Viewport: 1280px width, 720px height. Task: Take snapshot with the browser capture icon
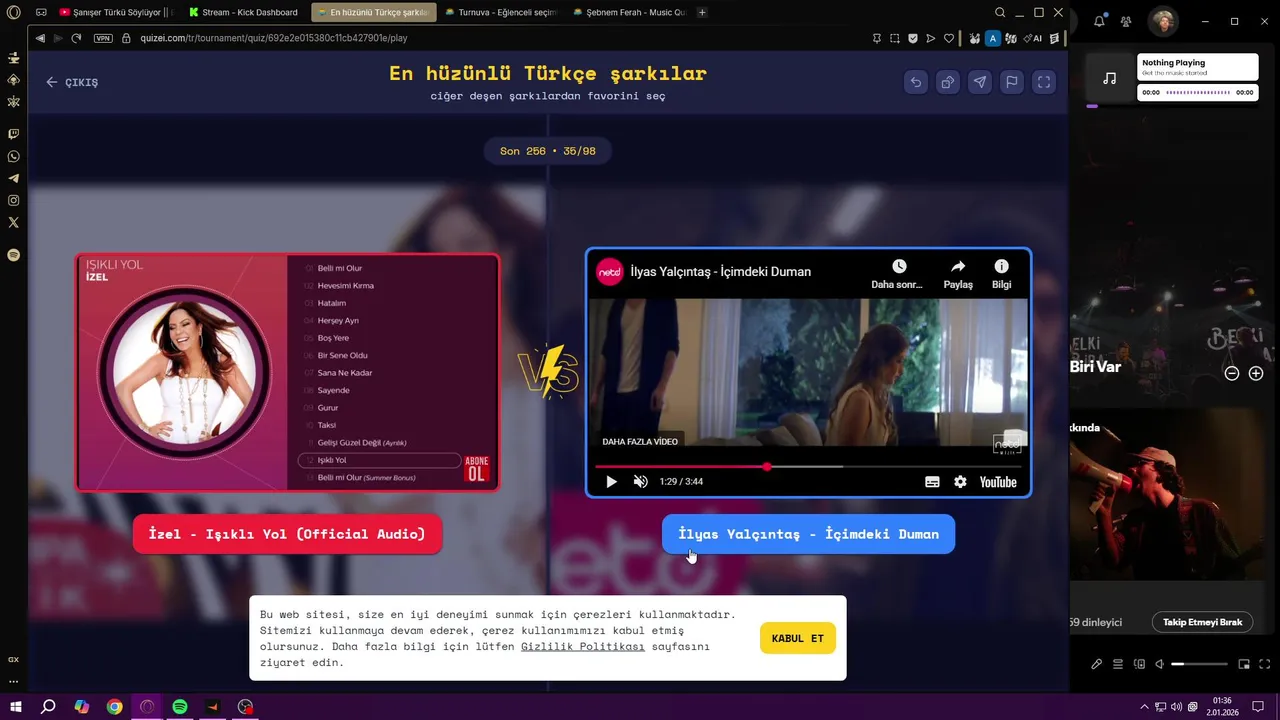tap(895, 38)
